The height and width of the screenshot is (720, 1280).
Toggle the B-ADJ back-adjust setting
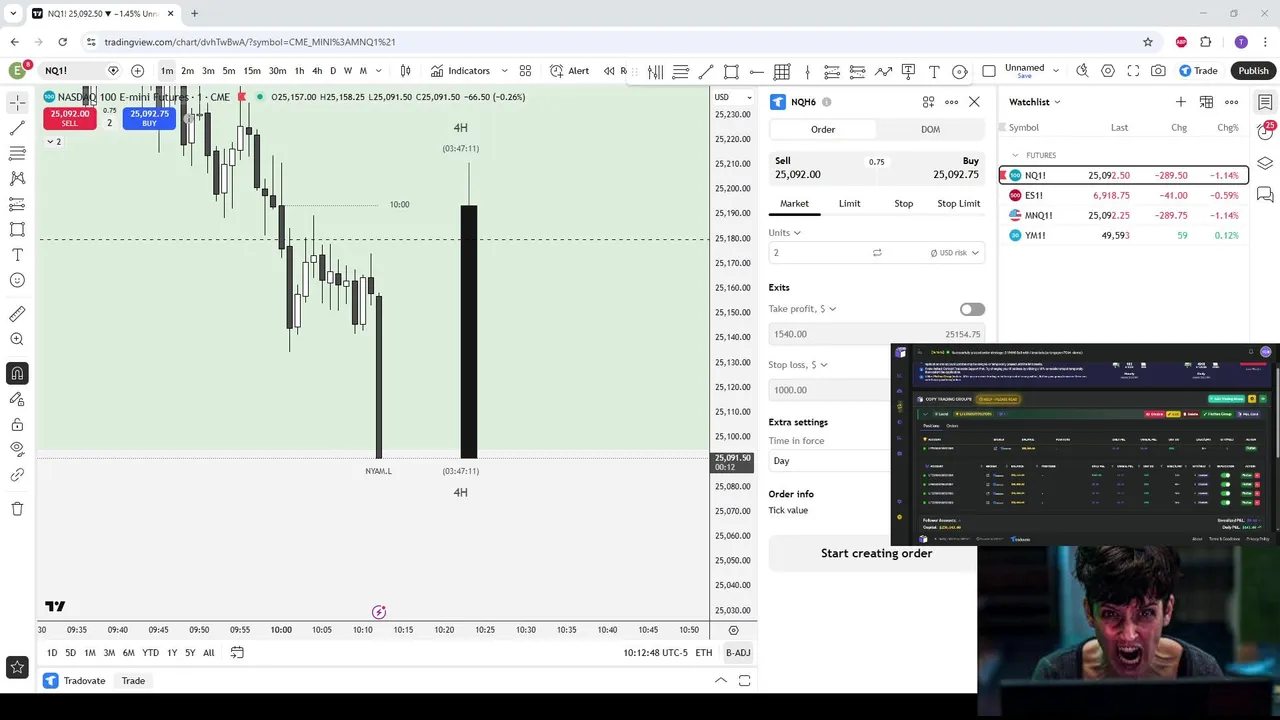738,653
